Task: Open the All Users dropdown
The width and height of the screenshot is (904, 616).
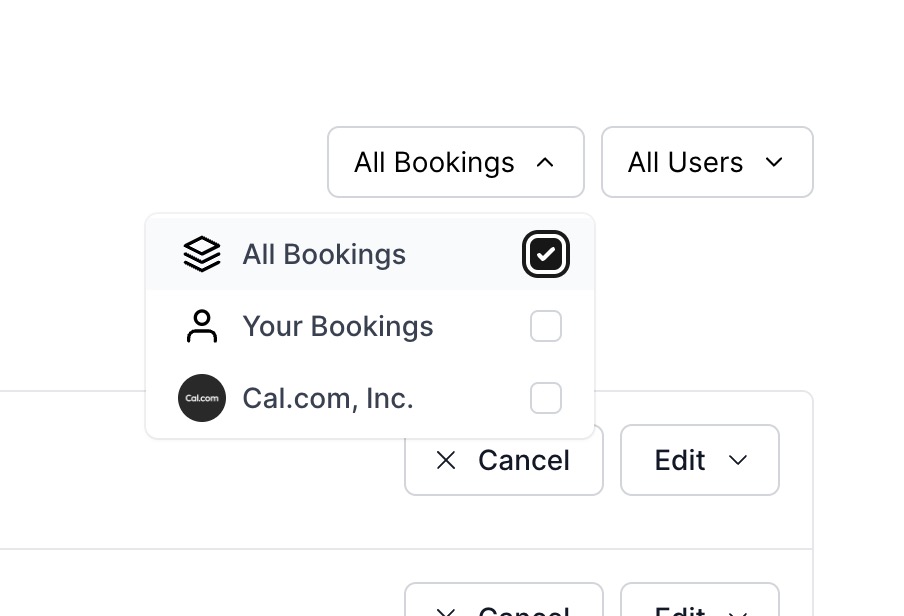Action: (706, 162)
